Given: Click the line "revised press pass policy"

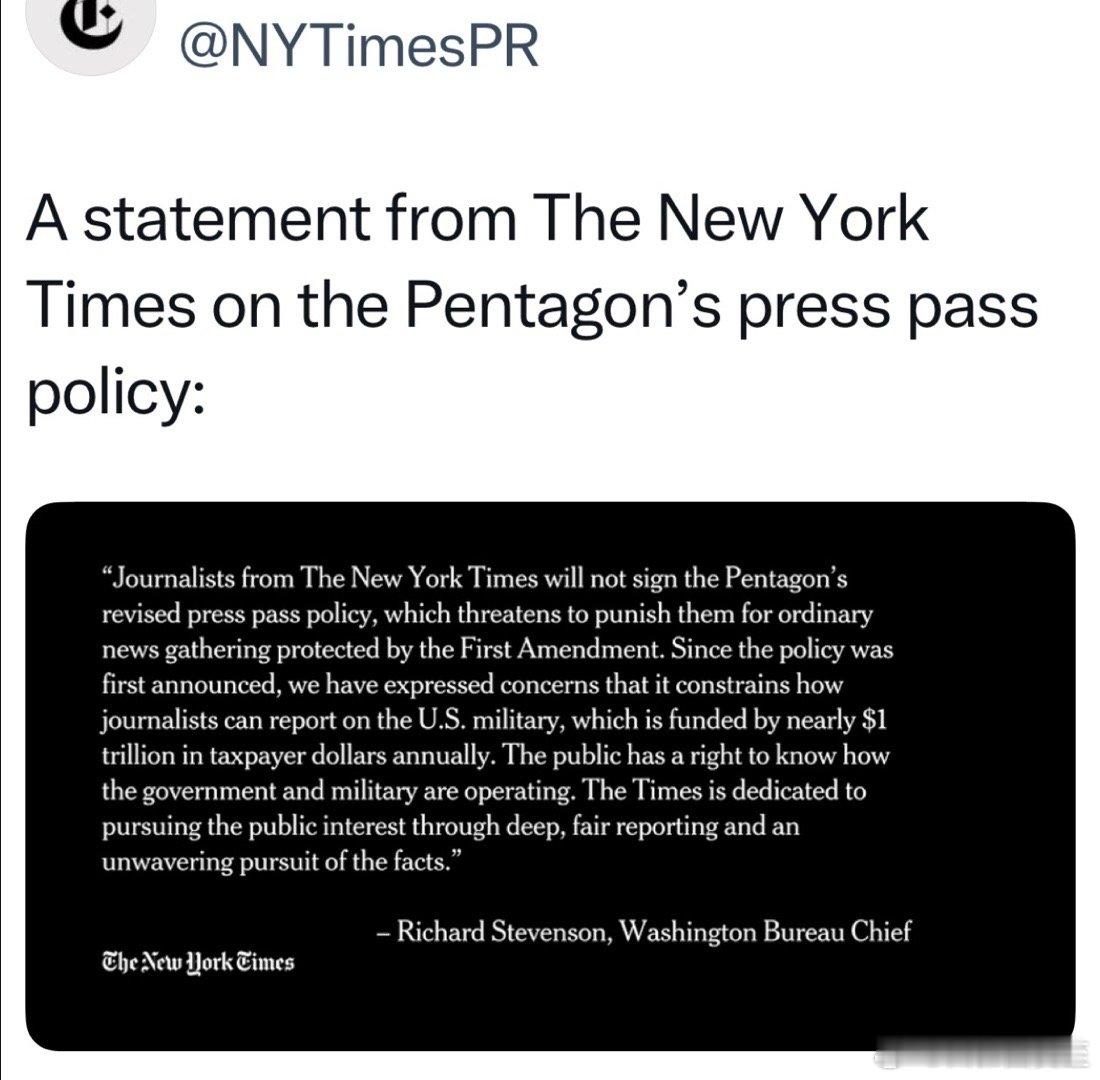Looking at the screenshot, I should [x=241, y=614].
